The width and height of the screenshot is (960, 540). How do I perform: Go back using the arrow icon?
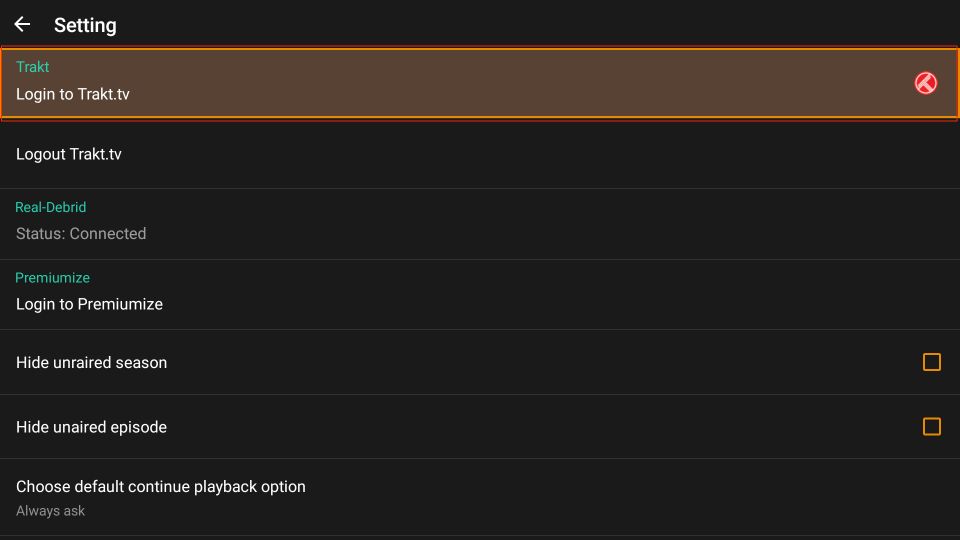tap(22, 24)
